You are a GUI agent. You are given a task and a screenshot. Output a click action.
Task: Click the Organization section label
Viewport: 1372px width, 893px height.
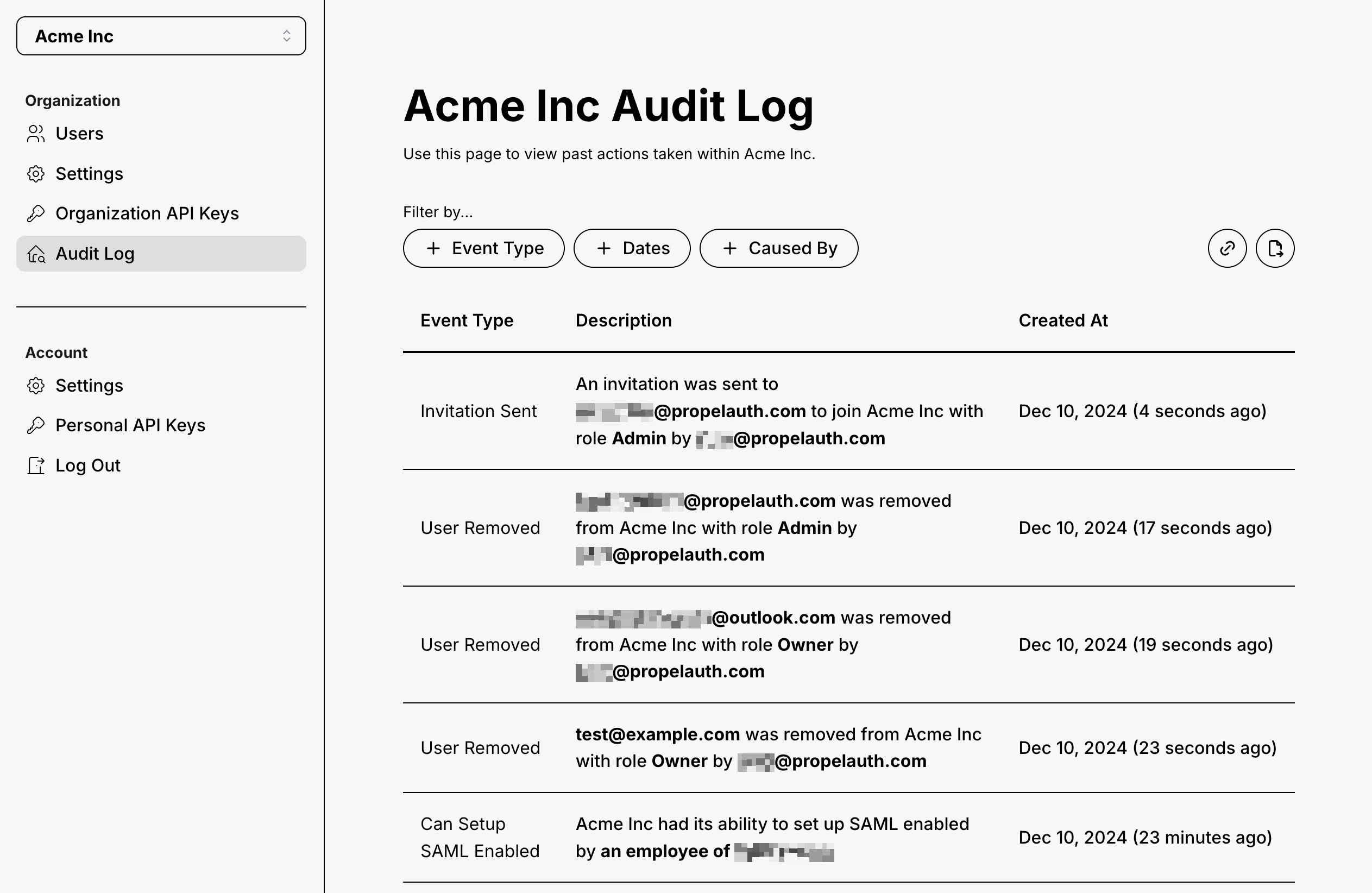[73, 101]
